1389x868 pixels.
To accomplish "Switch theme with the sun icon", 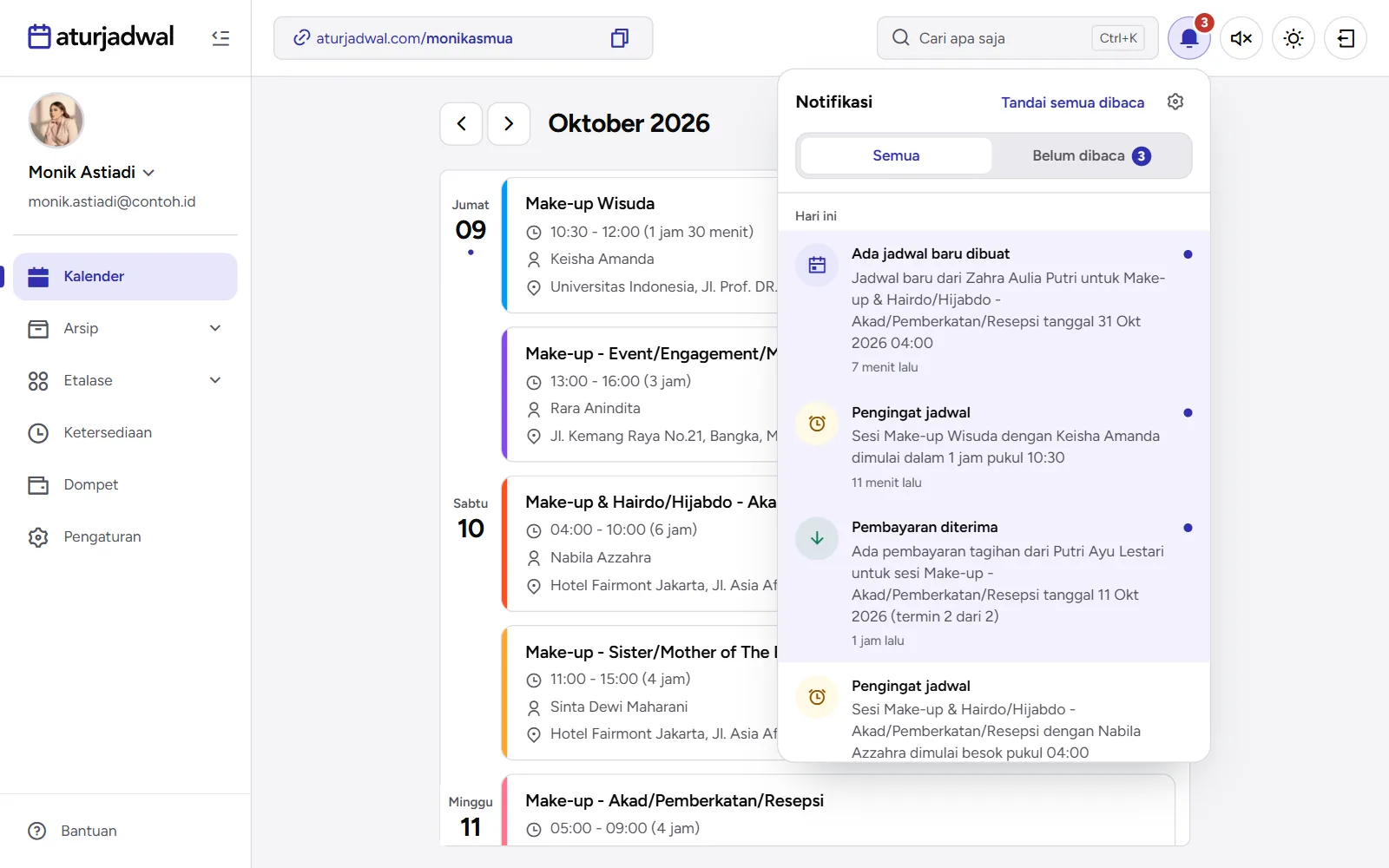I will [x=1294, y=38].
